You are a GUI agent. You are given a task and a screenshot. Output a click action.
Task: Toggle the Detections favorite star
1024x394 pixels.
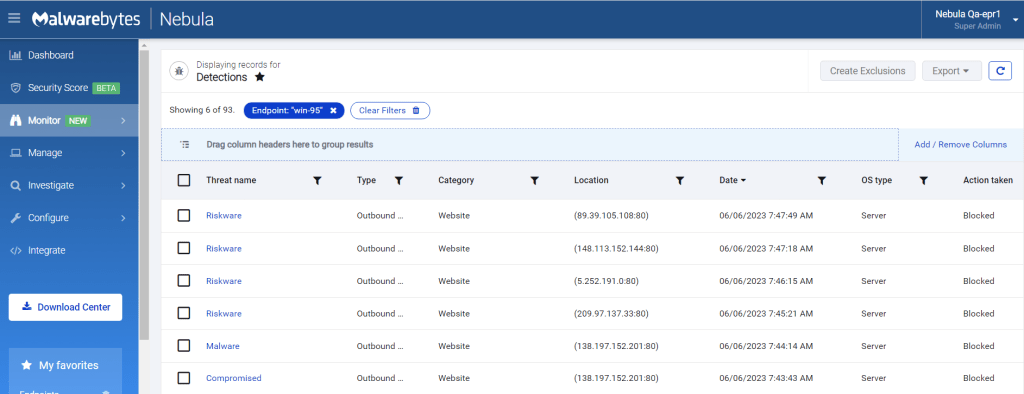259,77
